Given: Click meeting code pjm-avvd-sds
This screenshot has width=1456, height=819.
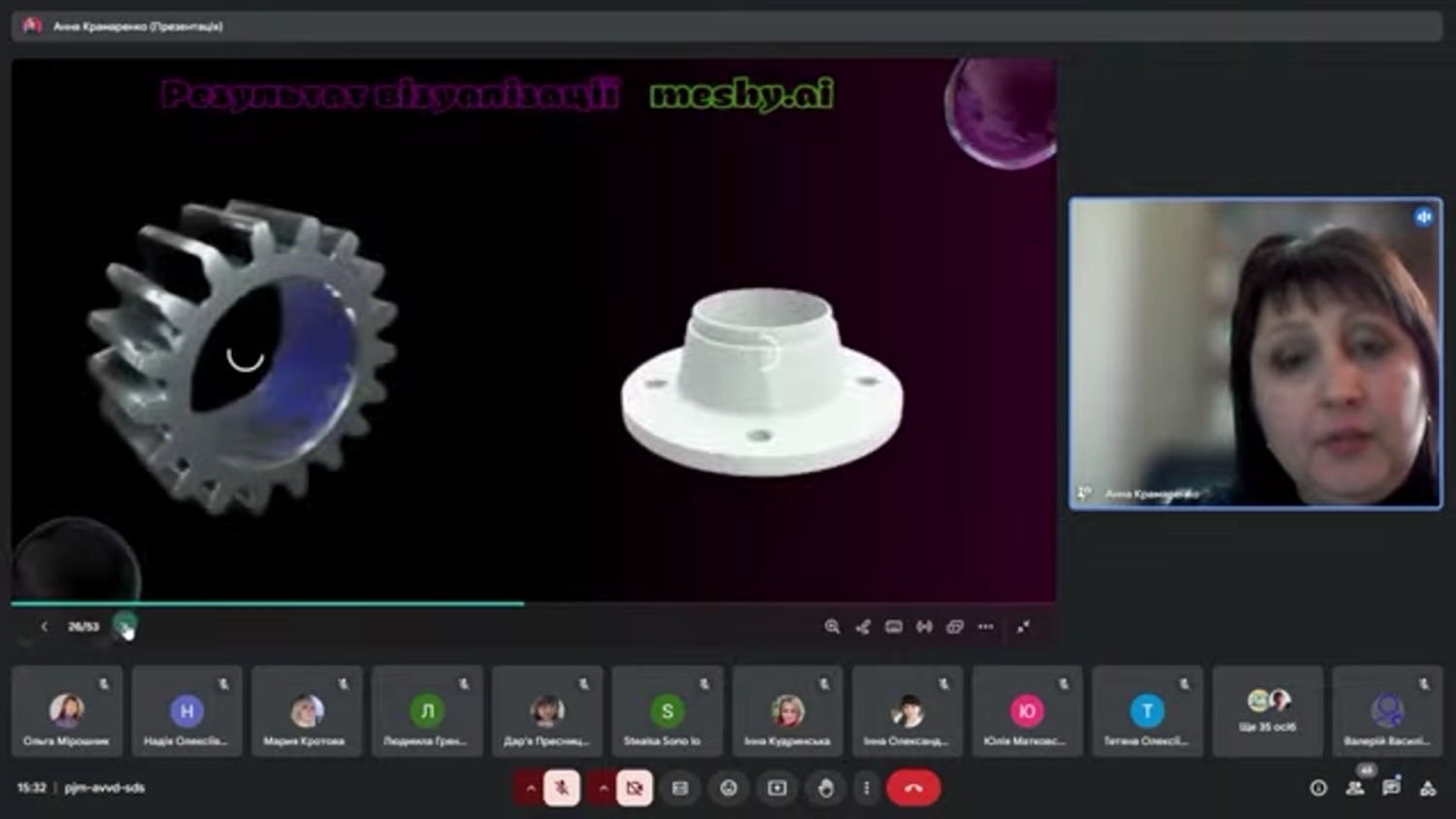Looking at the screenshot, I should 105,788.
